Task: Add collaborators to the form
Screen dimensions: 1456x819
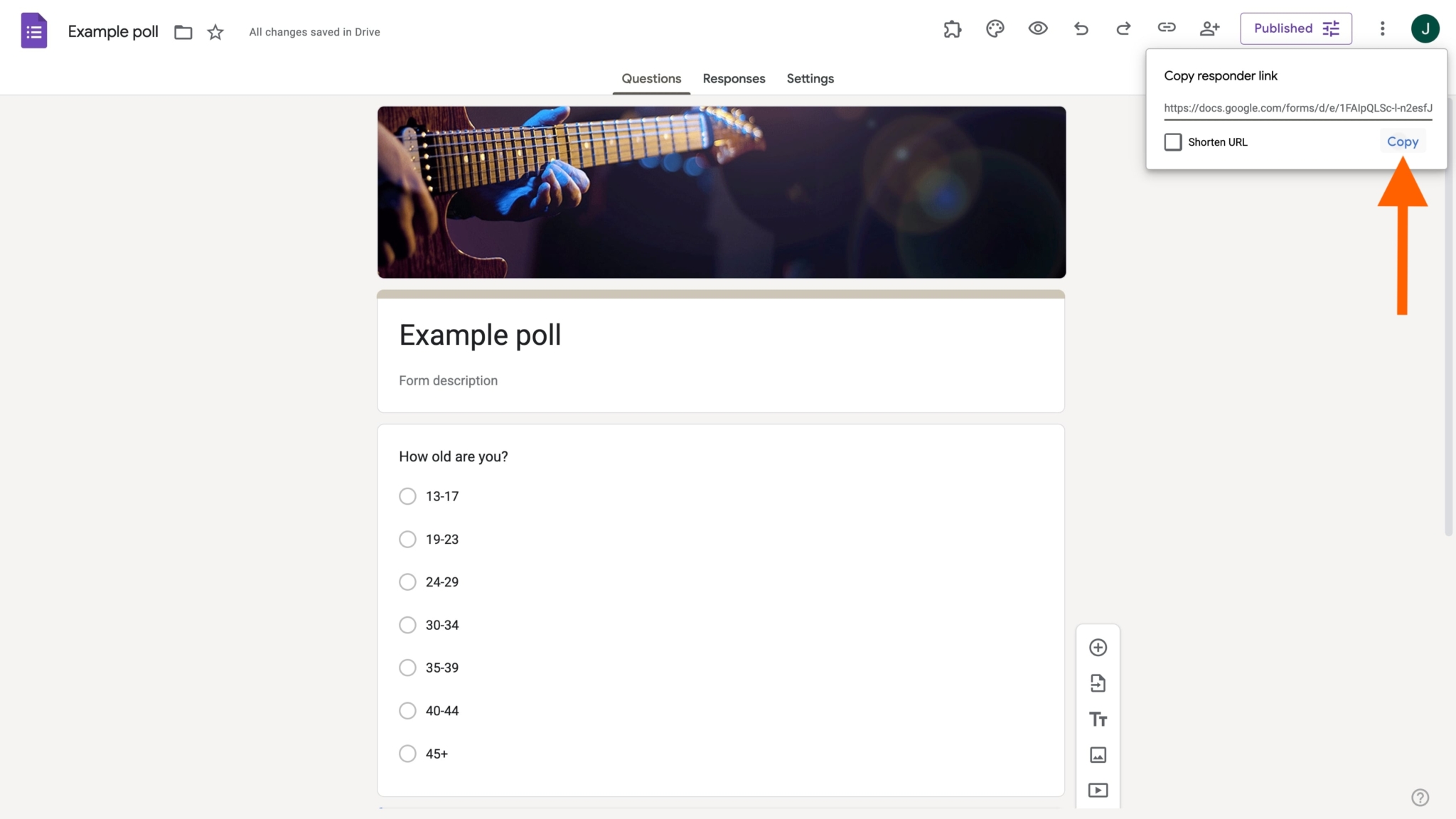Action: (x=1209, y=28)
